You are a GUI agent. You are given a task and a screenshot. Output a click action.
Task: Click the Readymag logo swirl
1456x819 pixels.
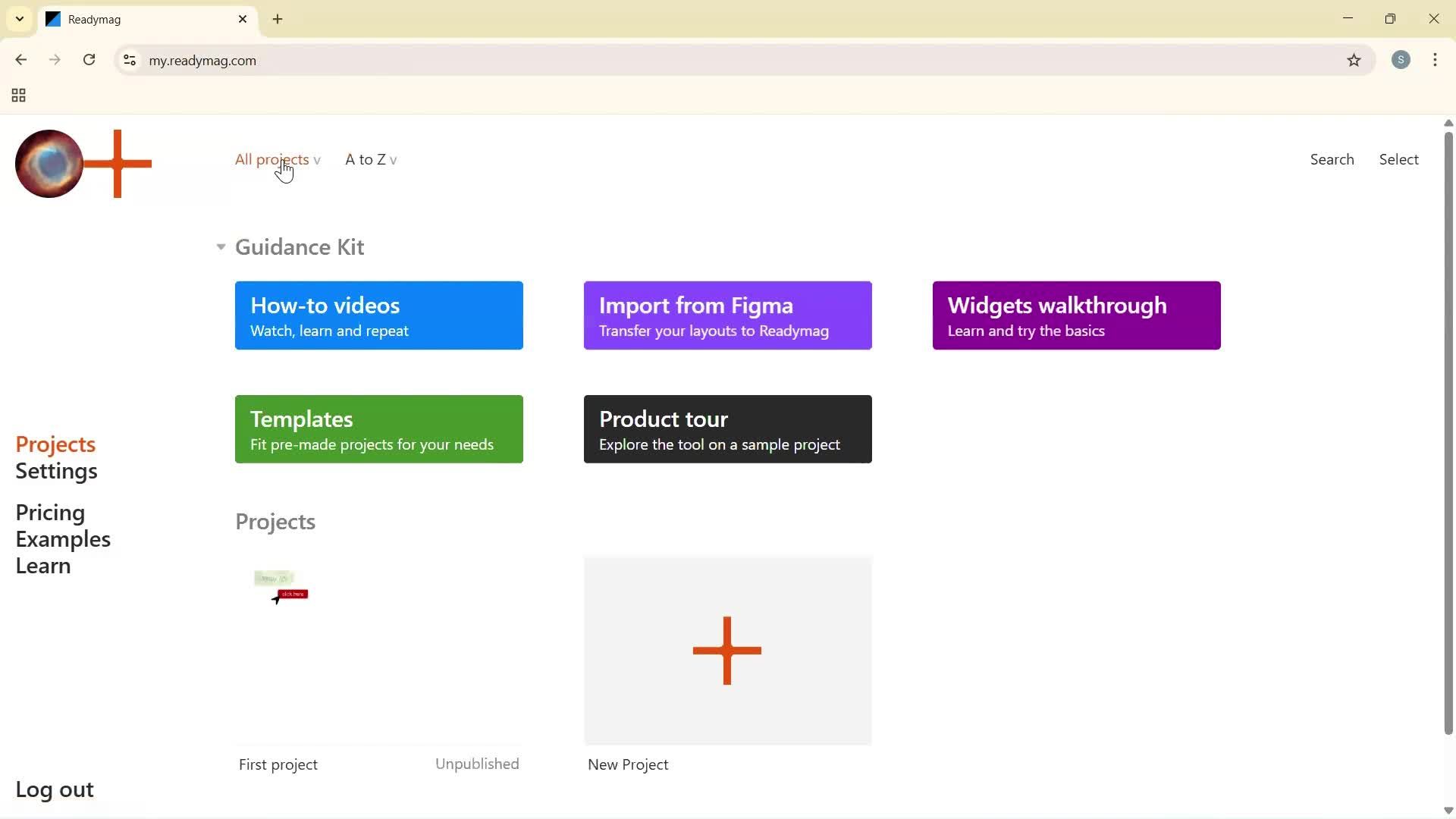(49, 162)
